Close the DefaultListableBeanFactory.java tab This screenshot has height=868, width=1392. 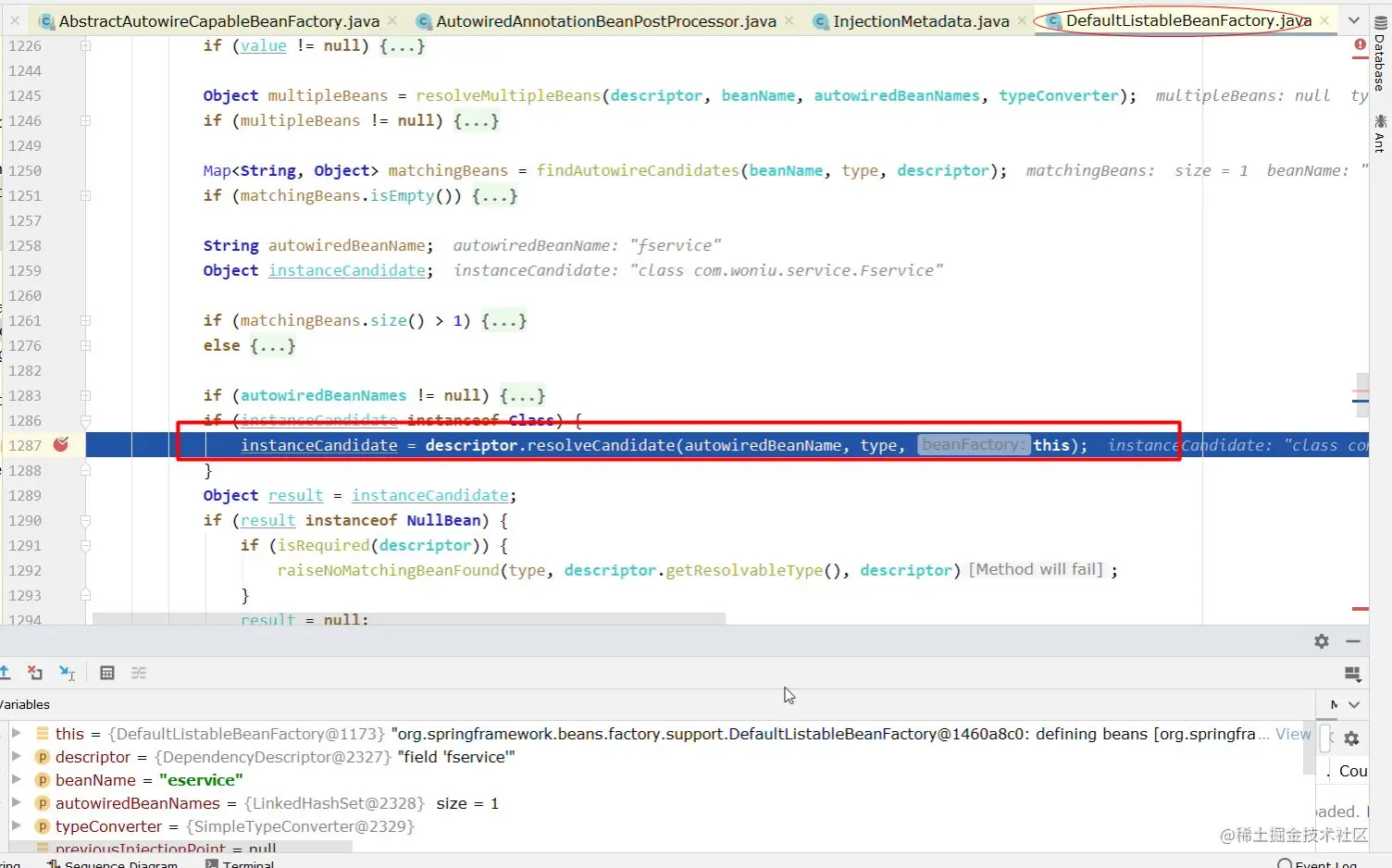[1324, 20]
